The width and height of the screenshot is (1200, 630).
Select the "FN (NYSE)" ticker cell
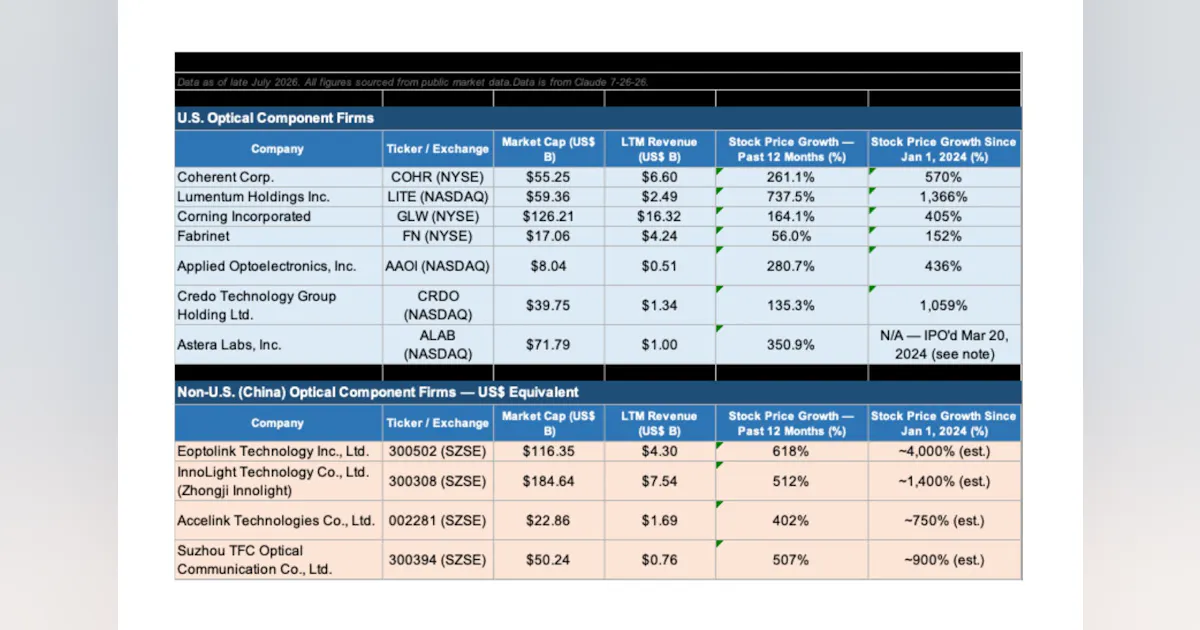(438, 236)
